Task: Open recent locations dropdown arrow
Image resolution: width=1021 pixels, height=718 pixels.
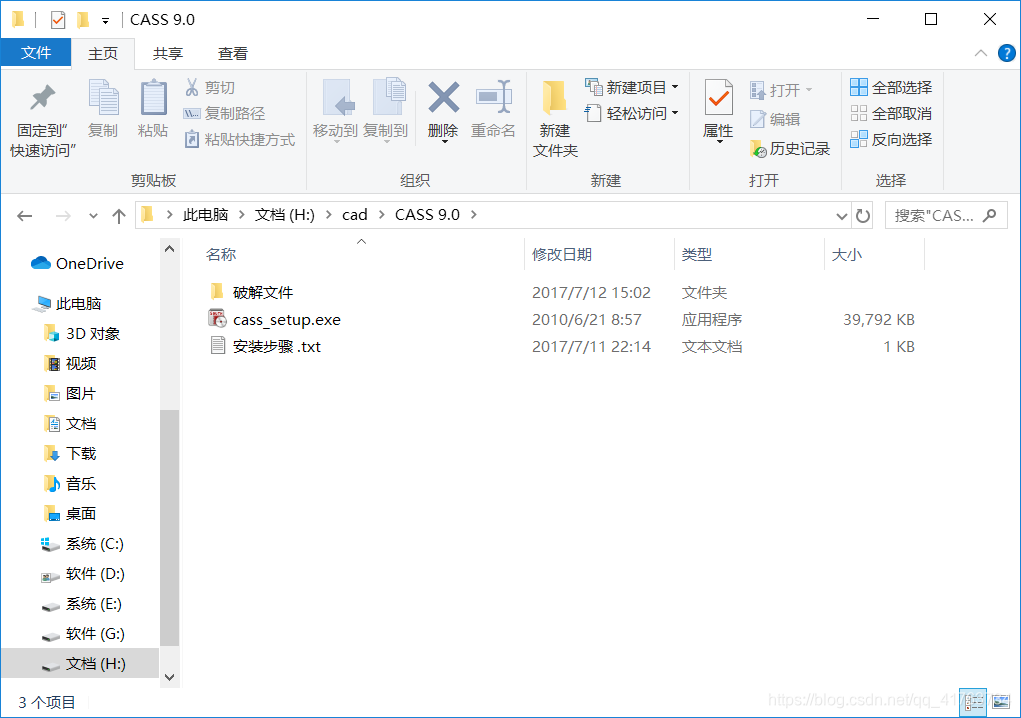Action: click(x=93, y=215)
